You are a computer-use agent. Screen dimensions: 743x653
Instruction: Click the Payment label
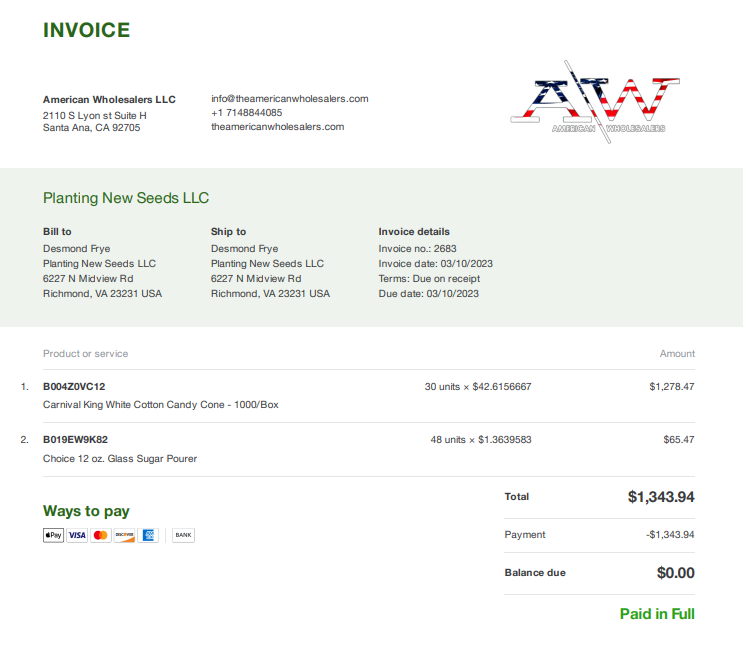click(x=525, y=535)
